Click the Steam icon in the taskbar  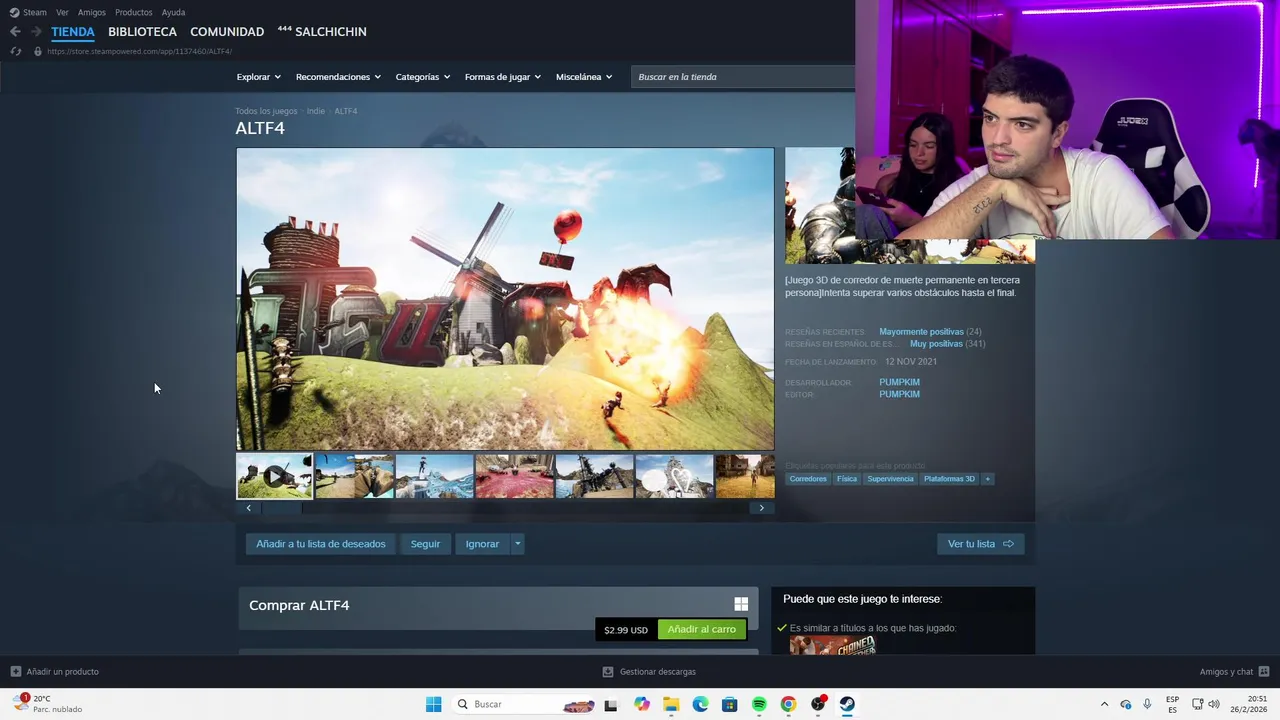(847, 704)
